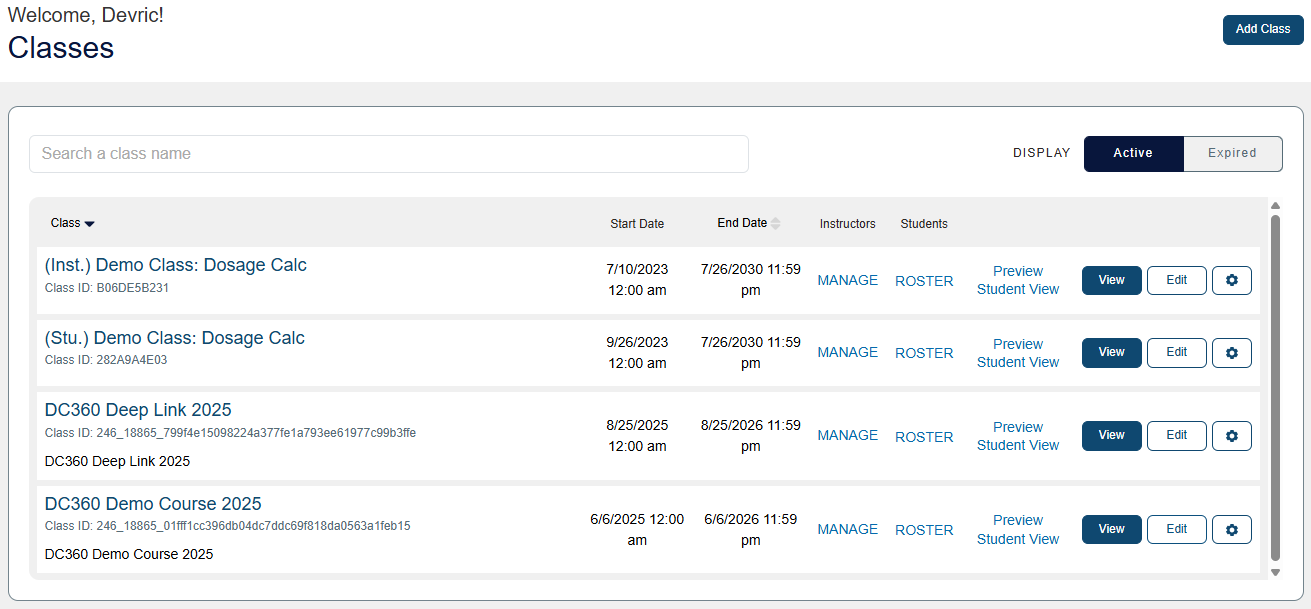Preview Student View for DC360 Deep Link
This screenshot has height=609, width=1311.
(1018, 436)
